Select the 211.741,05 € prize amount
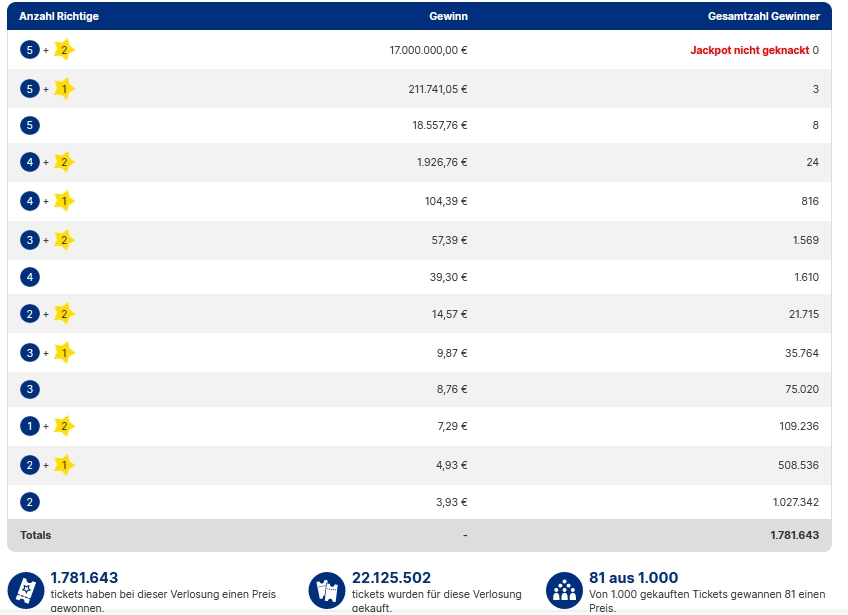The height and width of the screenshot is (615, 848). pos(438,89)
